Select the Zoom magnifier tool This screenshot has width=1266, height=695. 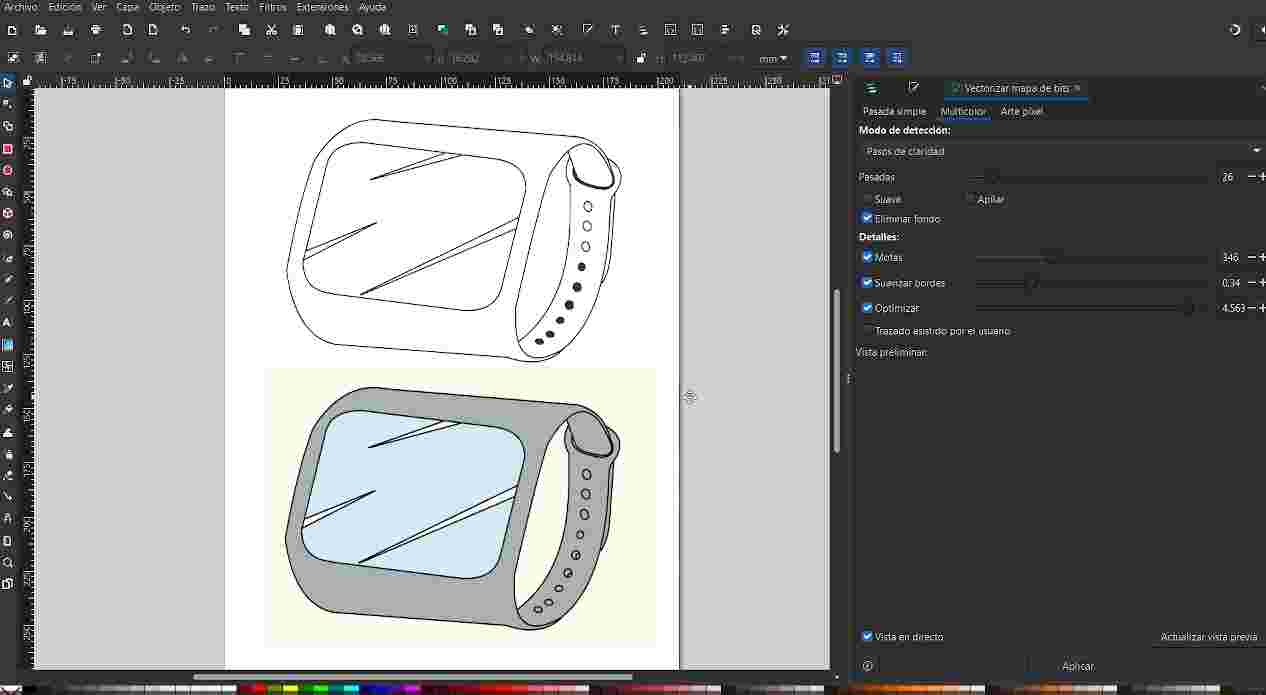point(8,562)
